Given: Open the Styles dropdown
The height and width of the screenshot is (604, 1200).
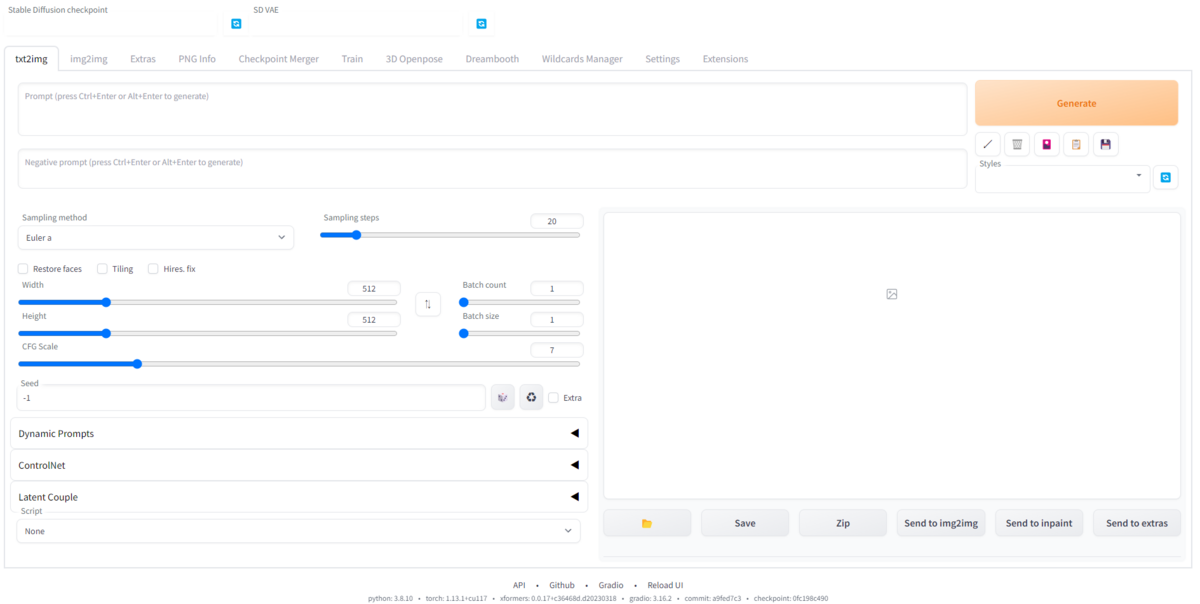Looking at the screenshot, I should point(1062,178).
